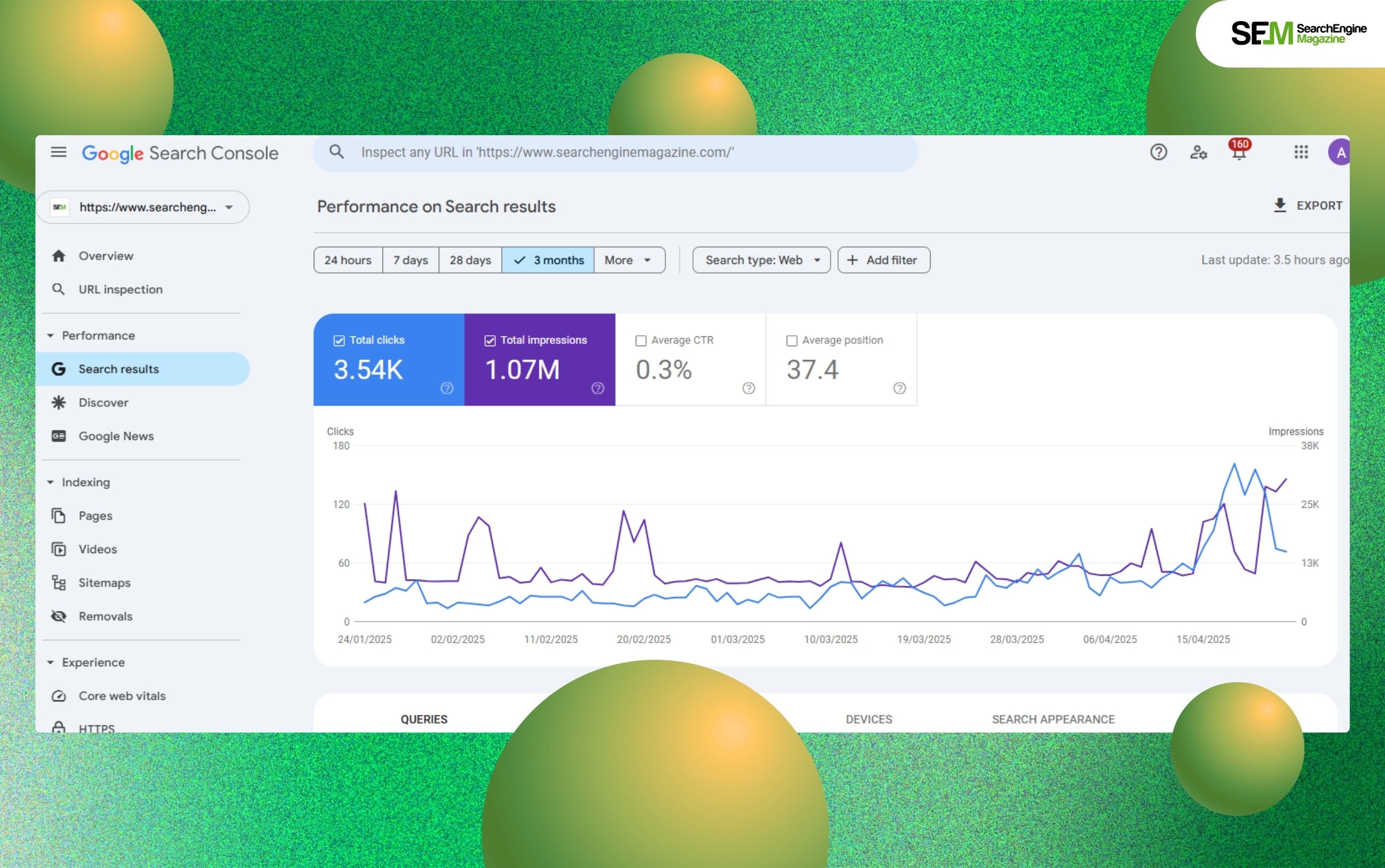Click the Google G Search results icon
1385x868 pixels.
pos(58,369)
